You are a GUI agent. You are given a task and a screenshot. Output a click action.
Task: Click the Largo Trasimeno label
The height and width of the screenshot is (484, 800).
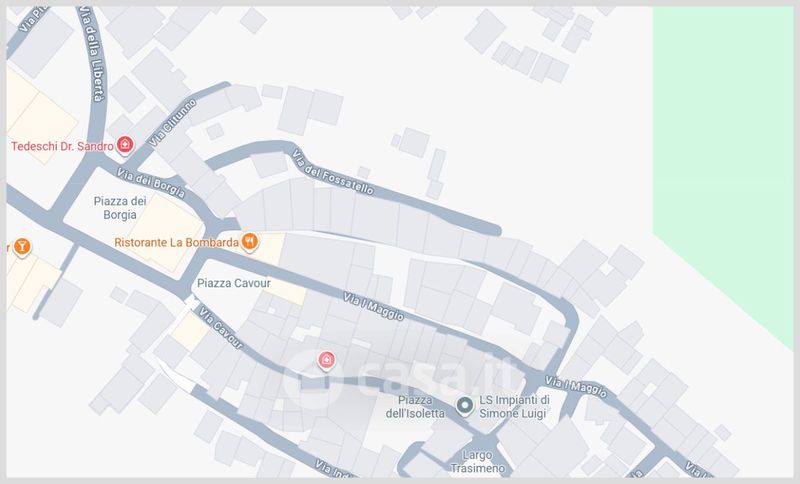click(477, 461)
